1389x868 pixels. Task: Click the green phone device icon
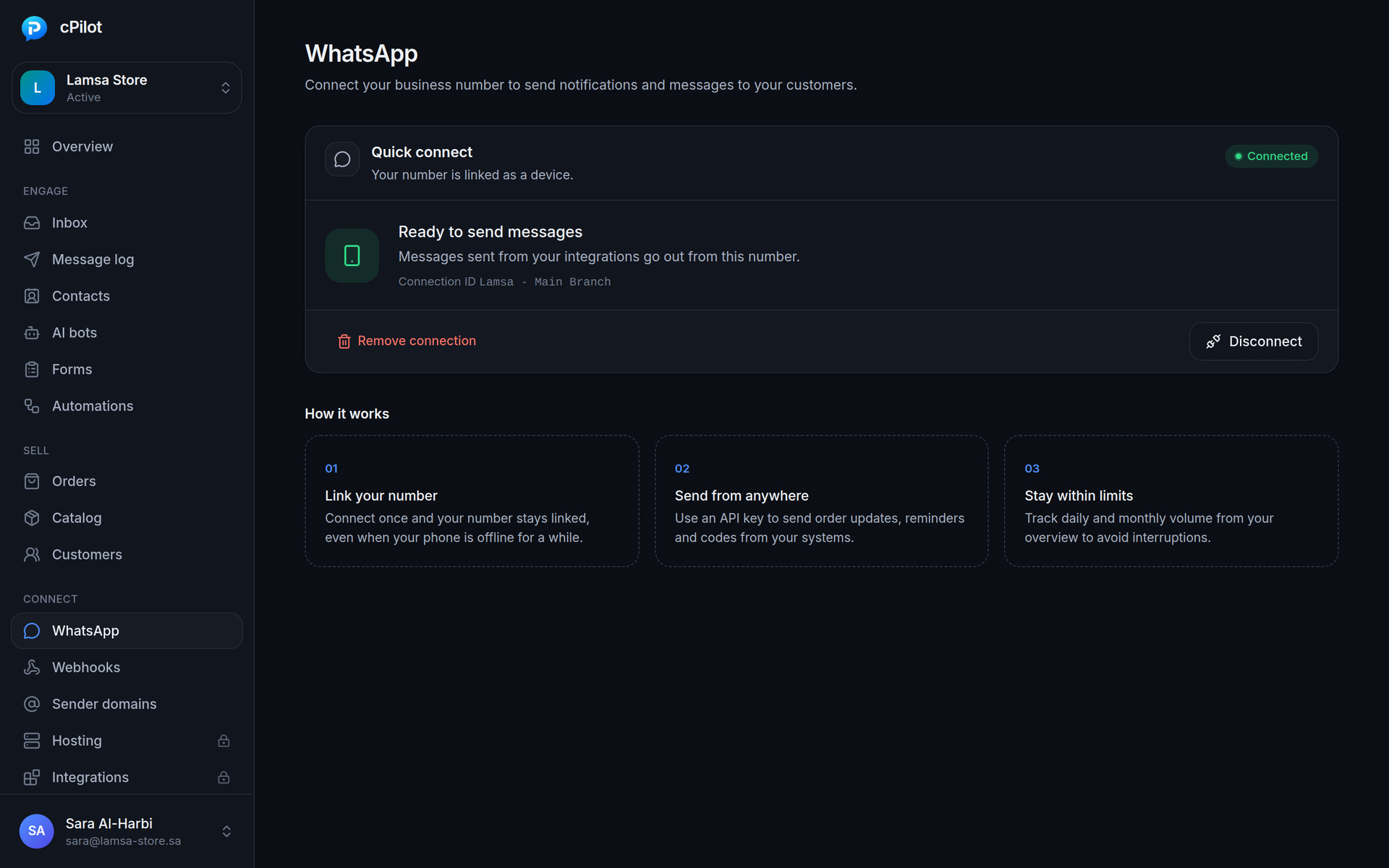click(352, 255)
